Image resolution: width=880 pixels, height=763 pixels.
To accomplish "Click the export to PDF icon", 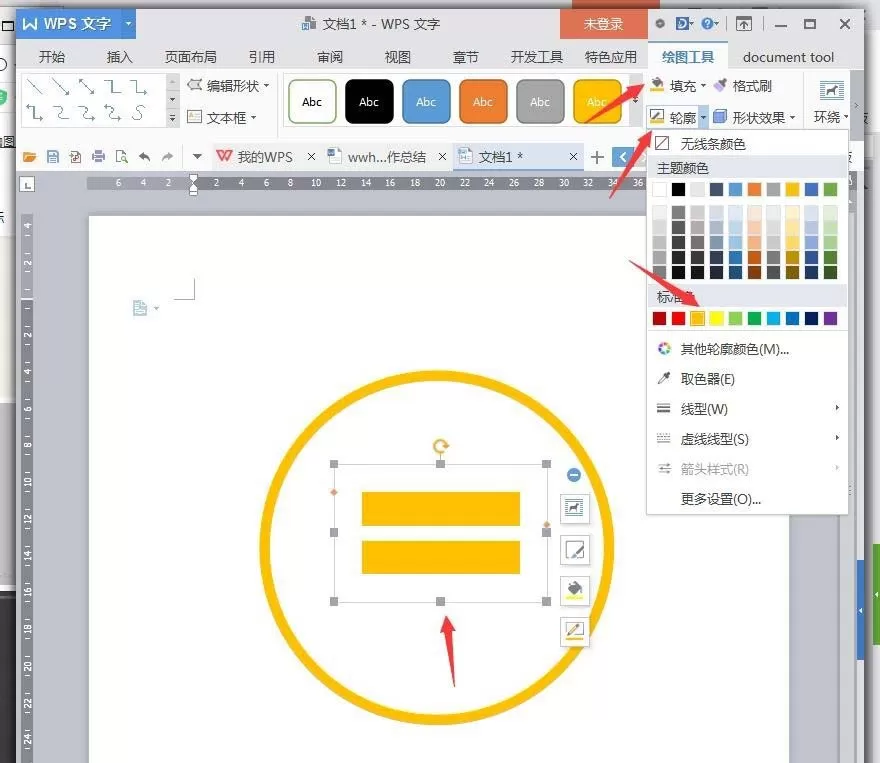I will click(76, 157).
